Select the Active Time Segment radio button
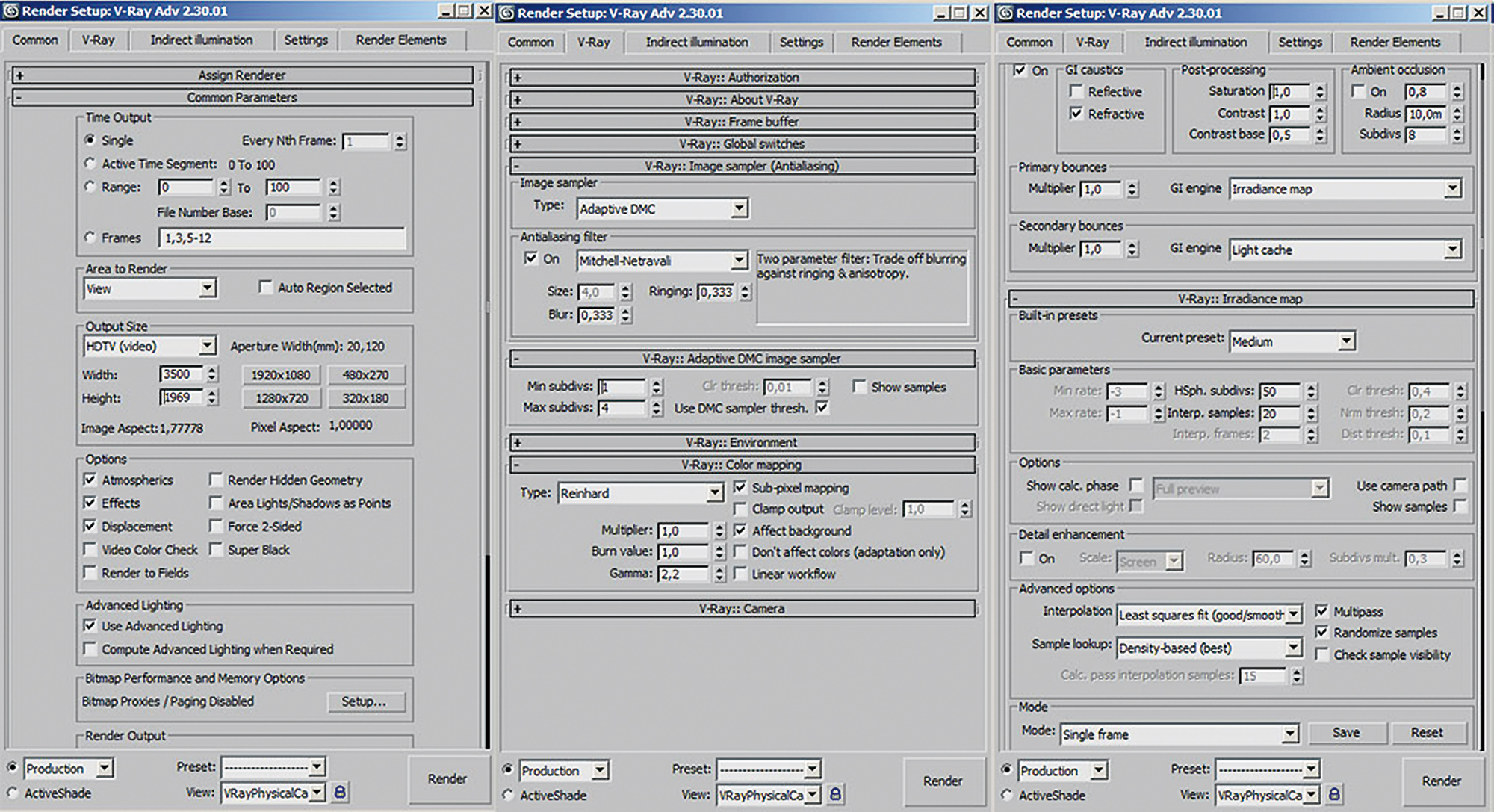Viewport: 1494px width, 812px height. click(90, 164)
